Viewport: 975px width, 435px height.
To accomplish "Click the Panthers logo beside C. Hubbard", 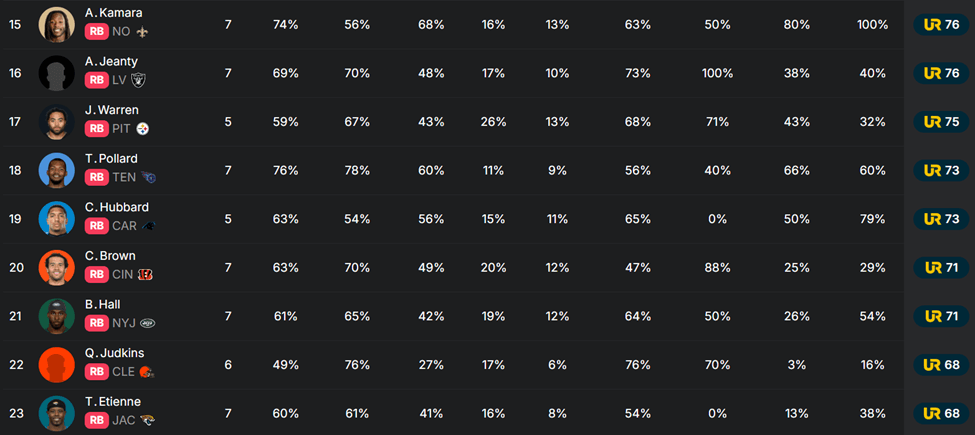I will point(149,226).
